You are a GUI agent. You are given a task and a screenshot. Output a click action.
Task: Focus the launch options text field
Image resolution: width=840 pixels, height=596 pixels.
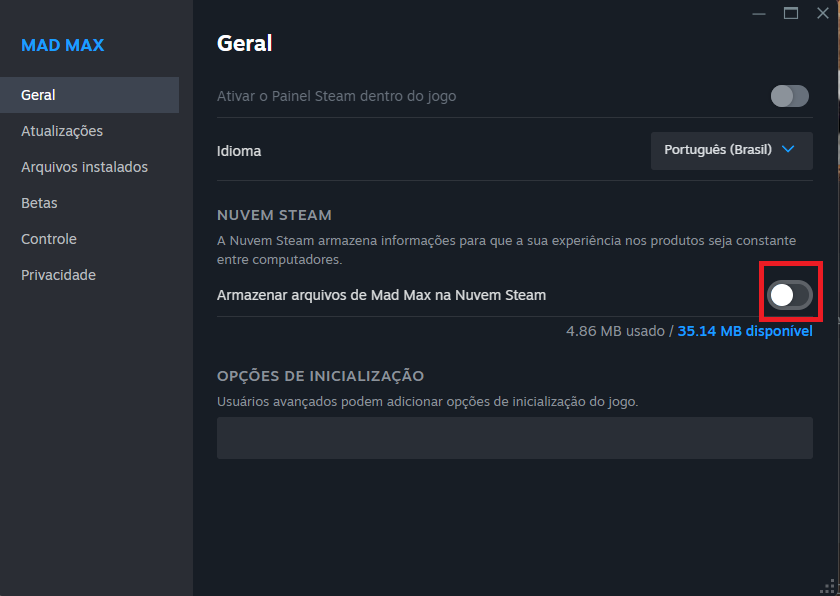click(514, 438)
